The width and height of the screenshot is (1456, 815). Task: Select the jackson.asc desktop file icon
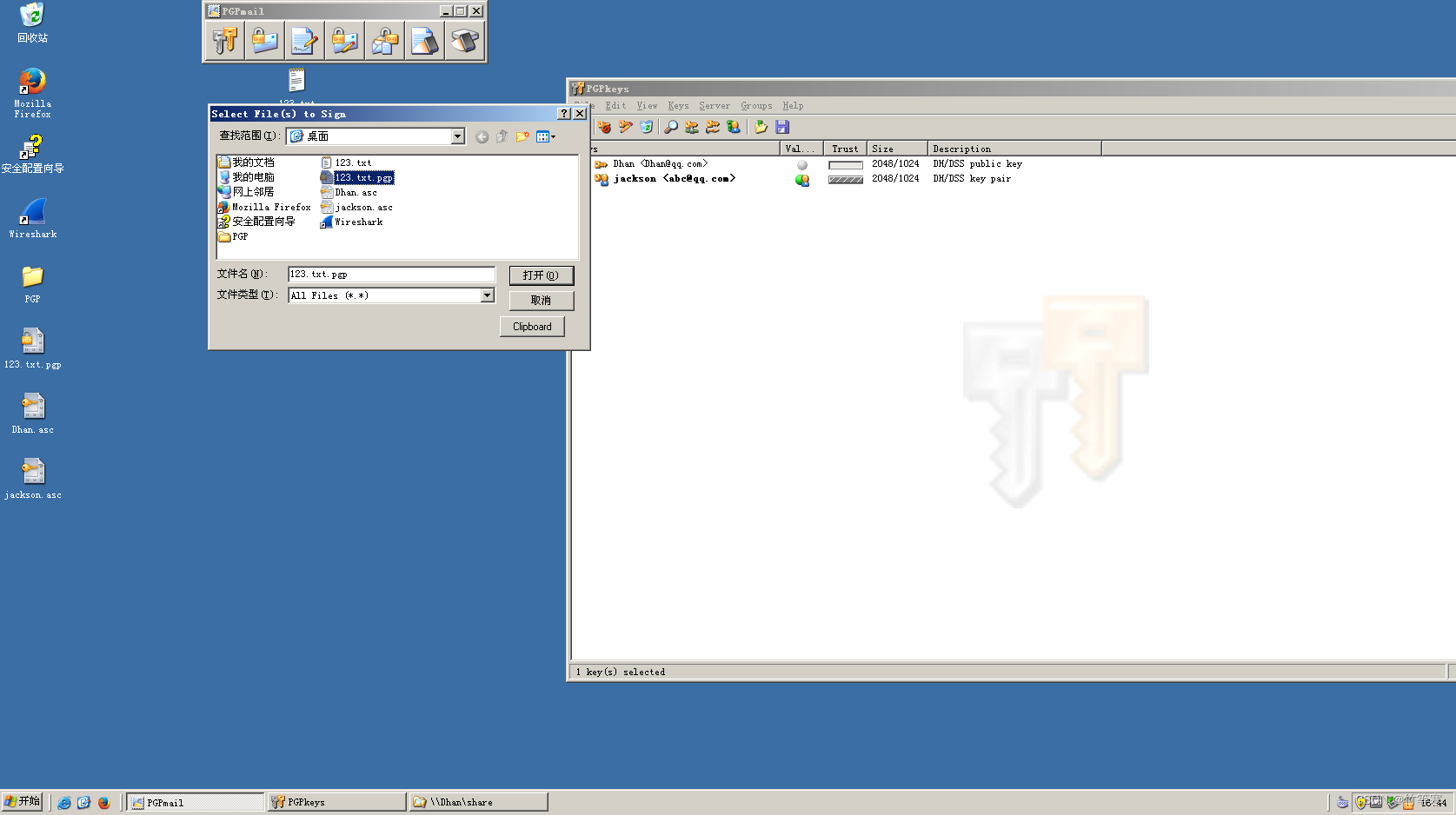(x=33, y=478)
